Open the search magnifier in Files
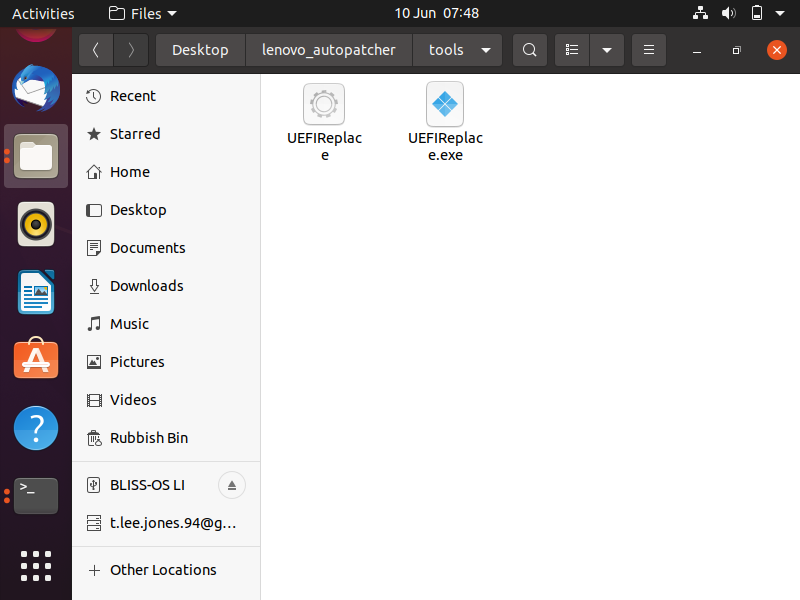 [x=530, y=50]
